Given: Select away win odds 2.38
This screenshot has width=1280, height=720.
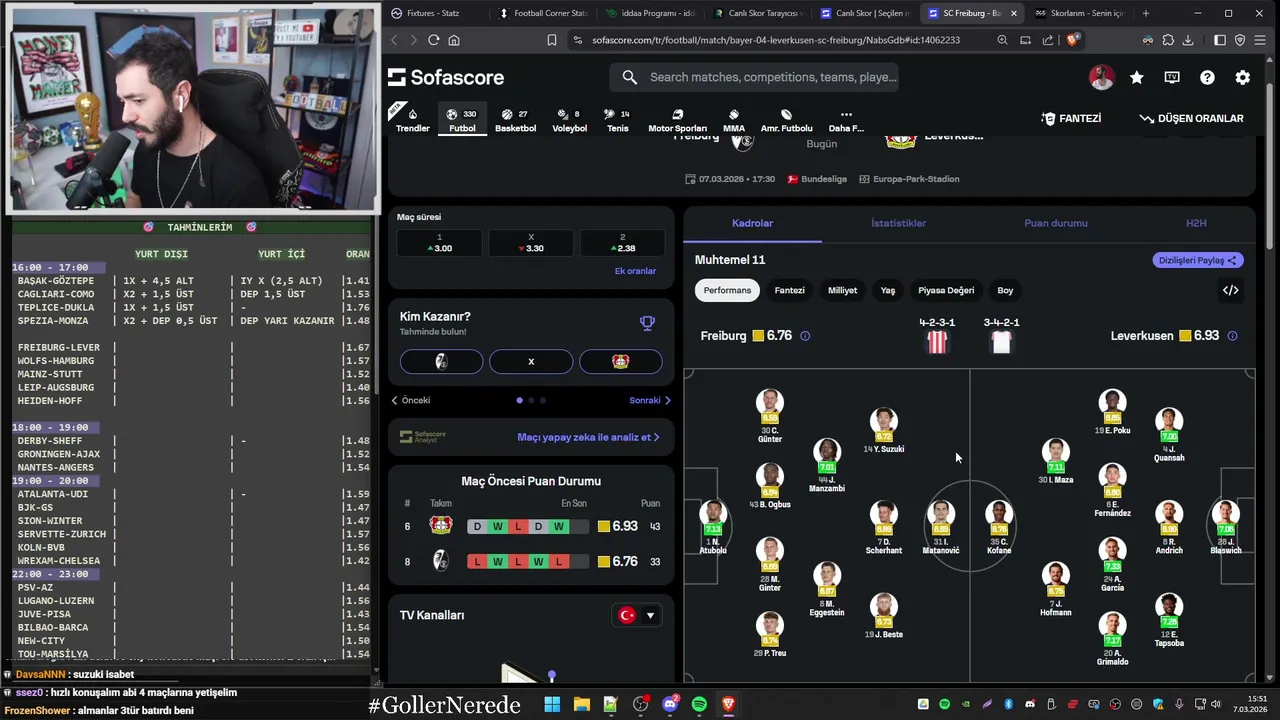Looking at the screenshot, I should click(x=622, y=243).
